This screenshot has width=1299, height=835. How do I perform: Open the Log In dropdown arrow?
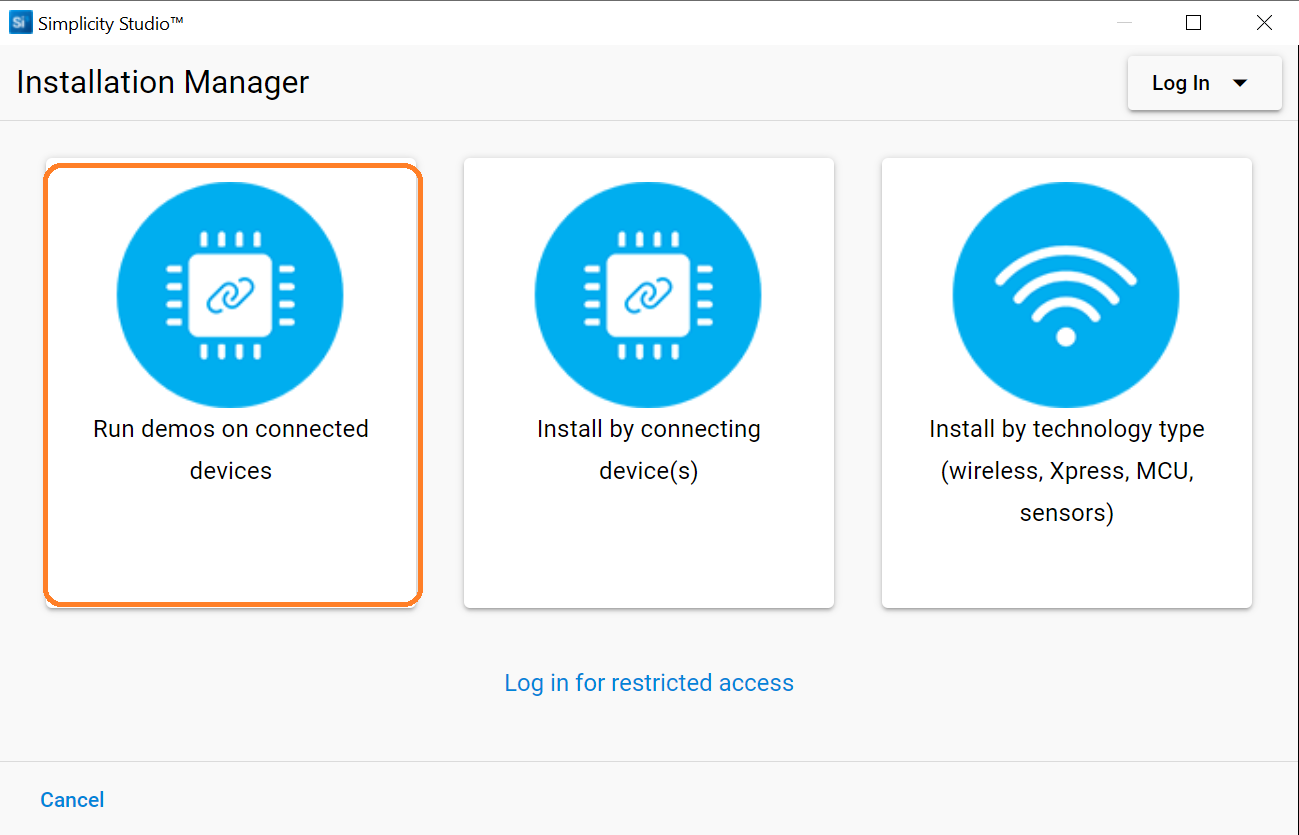click(x=1240, y=83)
